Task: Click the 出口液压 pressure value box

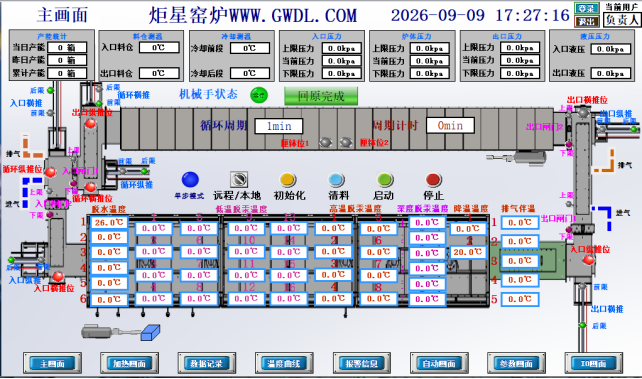Action: (610, 74)
